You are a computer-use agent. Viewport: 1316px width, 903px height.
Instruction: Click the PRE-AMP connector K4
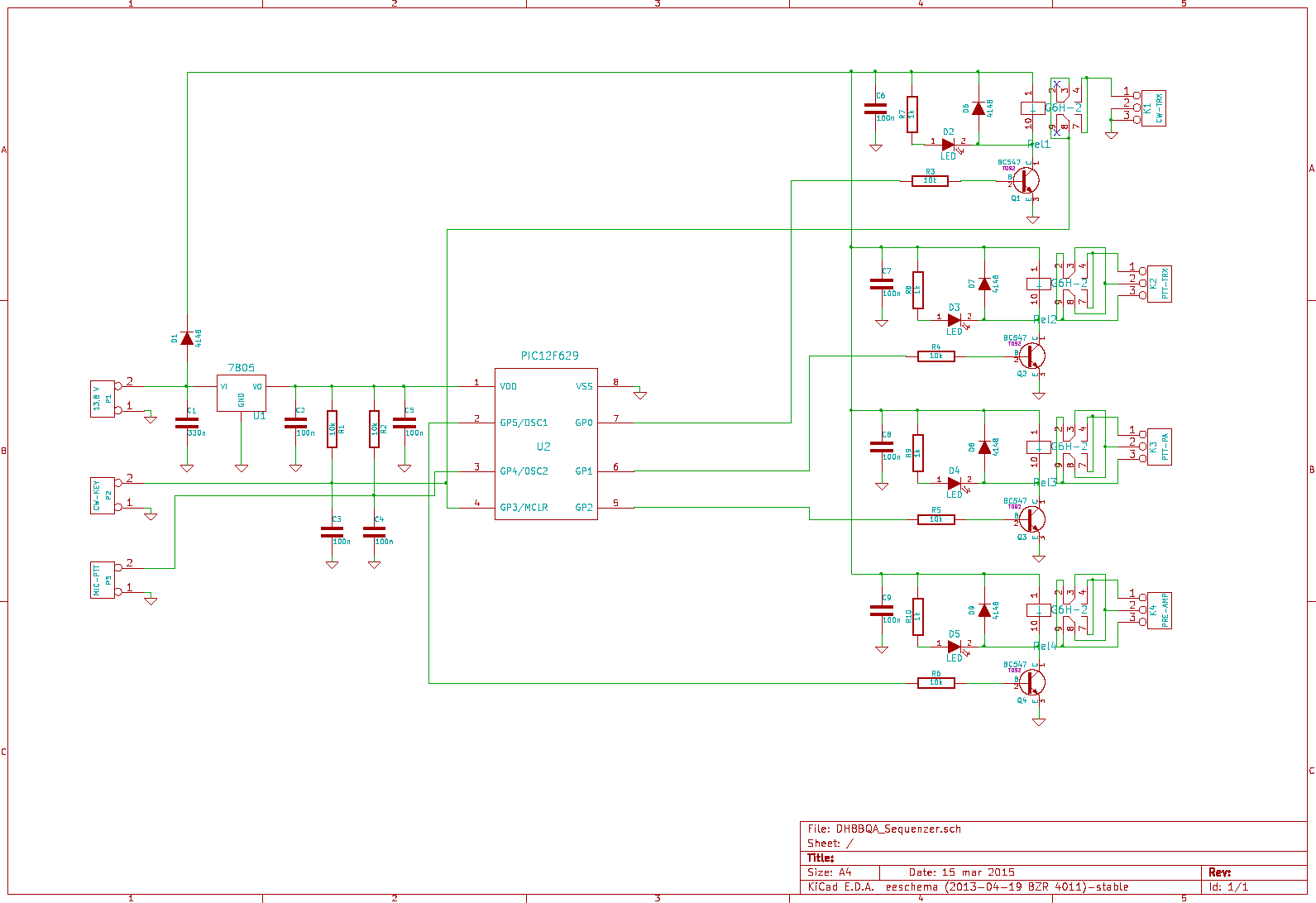tap(1156, 610)
